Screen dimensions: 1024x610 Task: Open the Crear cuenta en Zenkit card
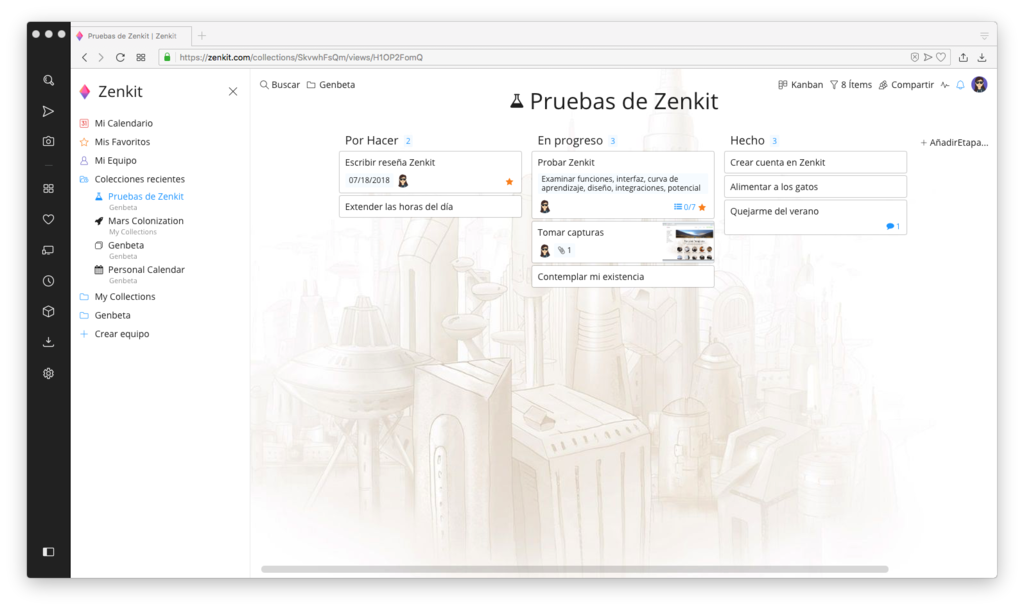[x=815, y=163]
